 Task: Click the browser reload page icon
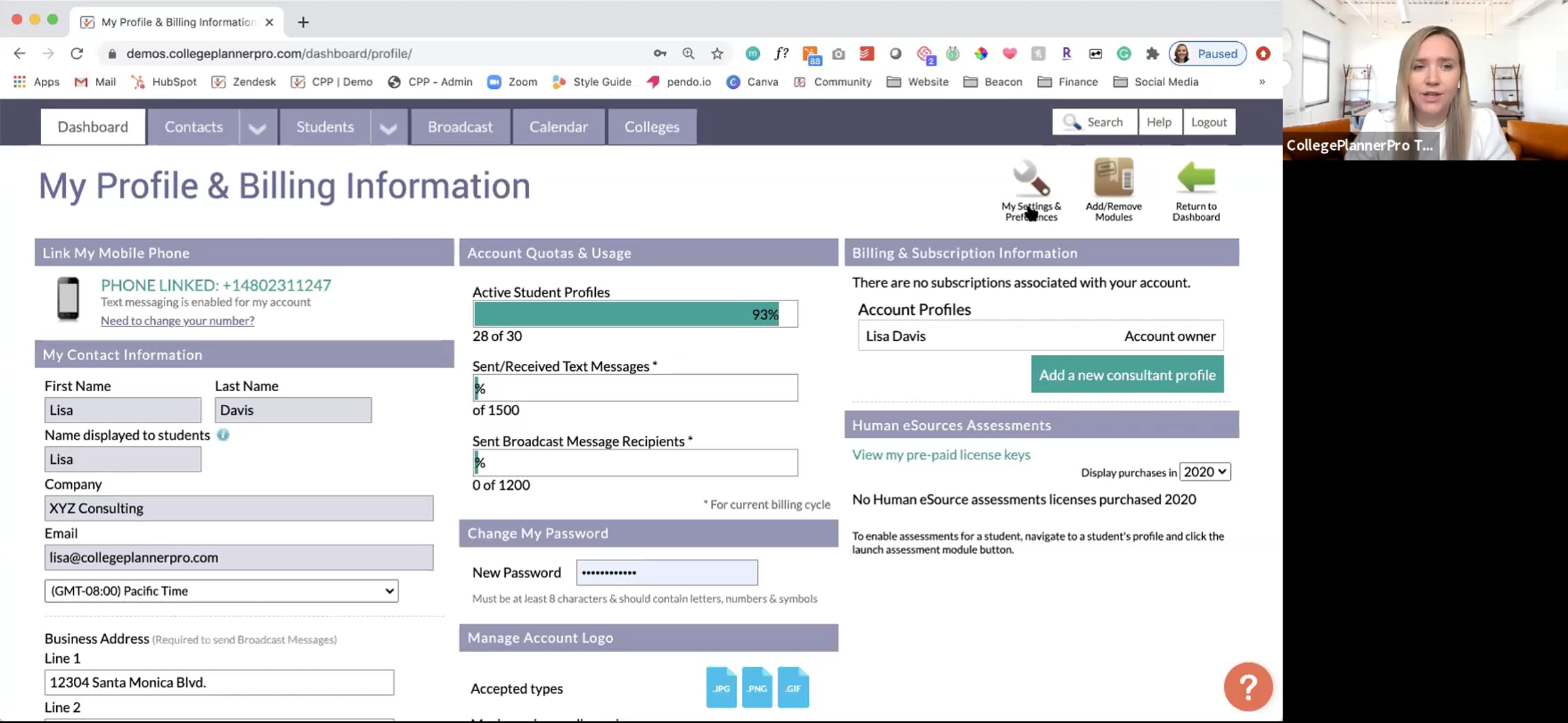[77, 54]
